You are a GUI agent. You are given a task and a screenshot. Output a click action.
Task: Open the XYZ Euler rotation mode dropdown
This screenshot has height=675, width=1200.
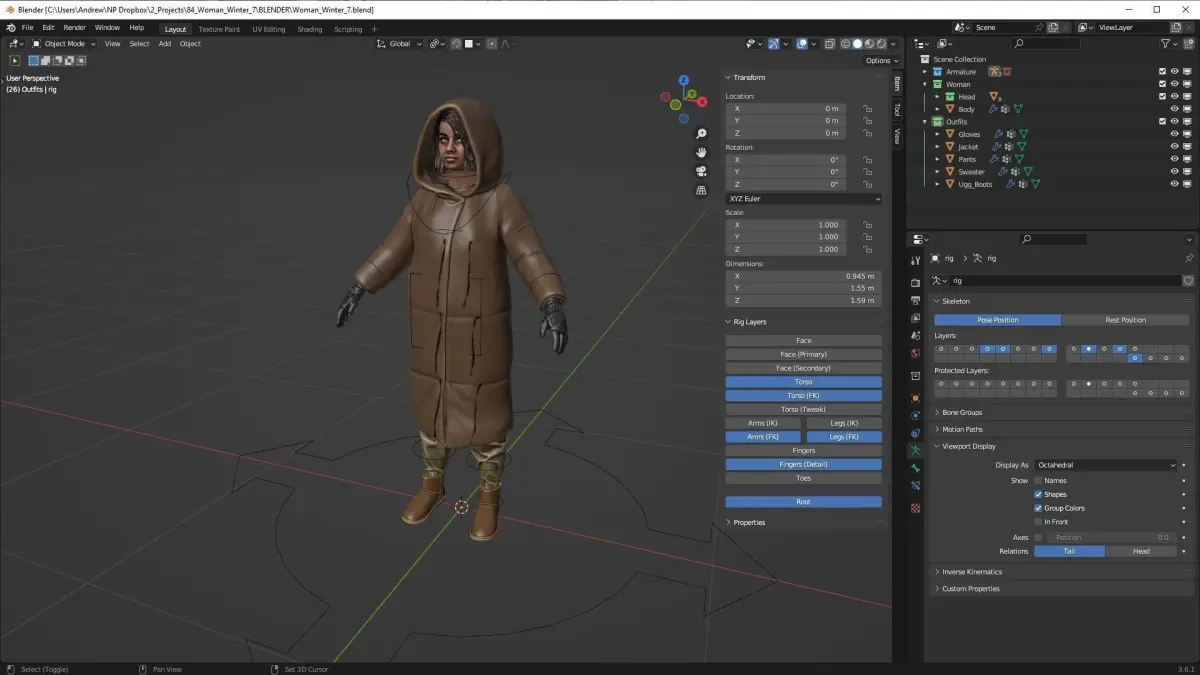(804, 199)
